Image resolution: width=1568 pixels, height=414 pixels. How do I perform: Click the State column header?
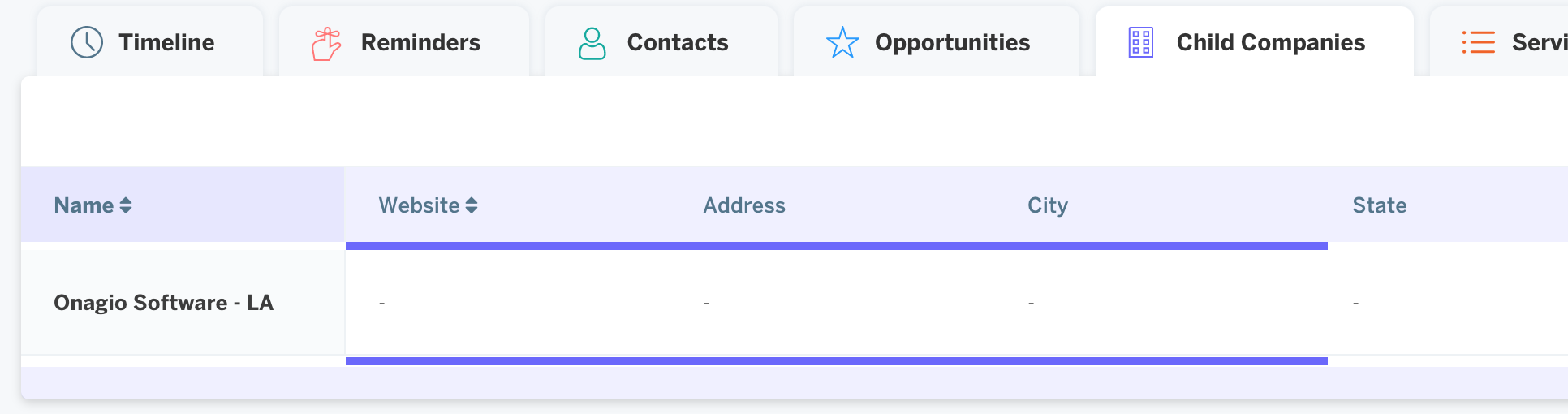coord(1380,205)
